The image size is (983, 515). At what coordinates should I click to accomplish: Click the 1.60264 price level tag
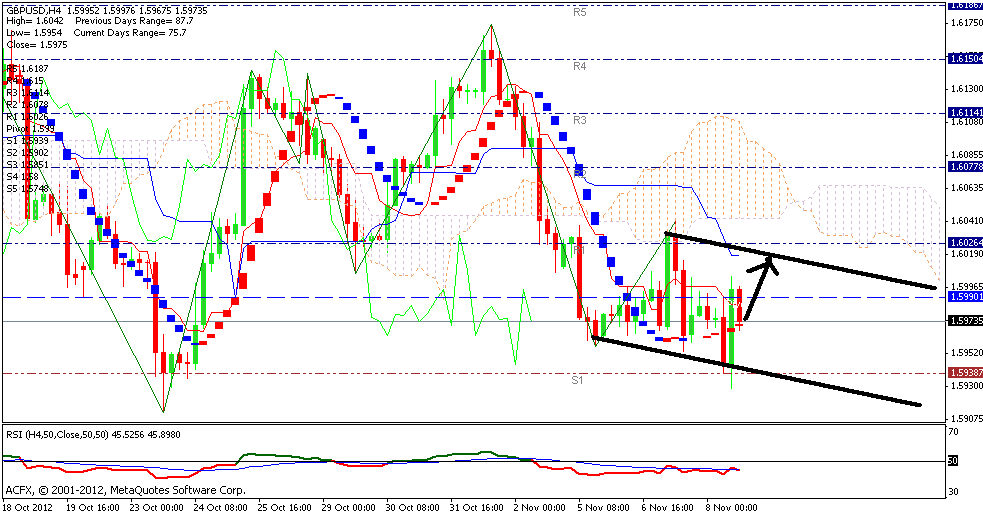965,242
